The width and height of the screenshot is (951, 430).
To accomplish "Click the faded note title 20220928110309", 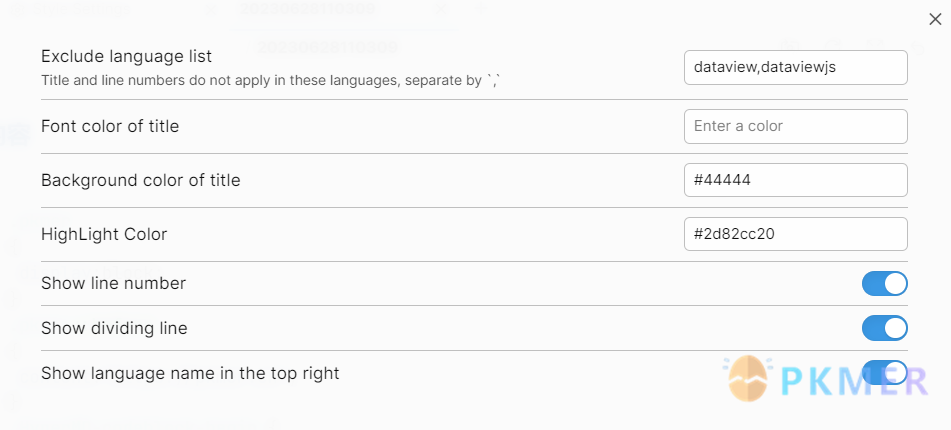I will point(328,47).
